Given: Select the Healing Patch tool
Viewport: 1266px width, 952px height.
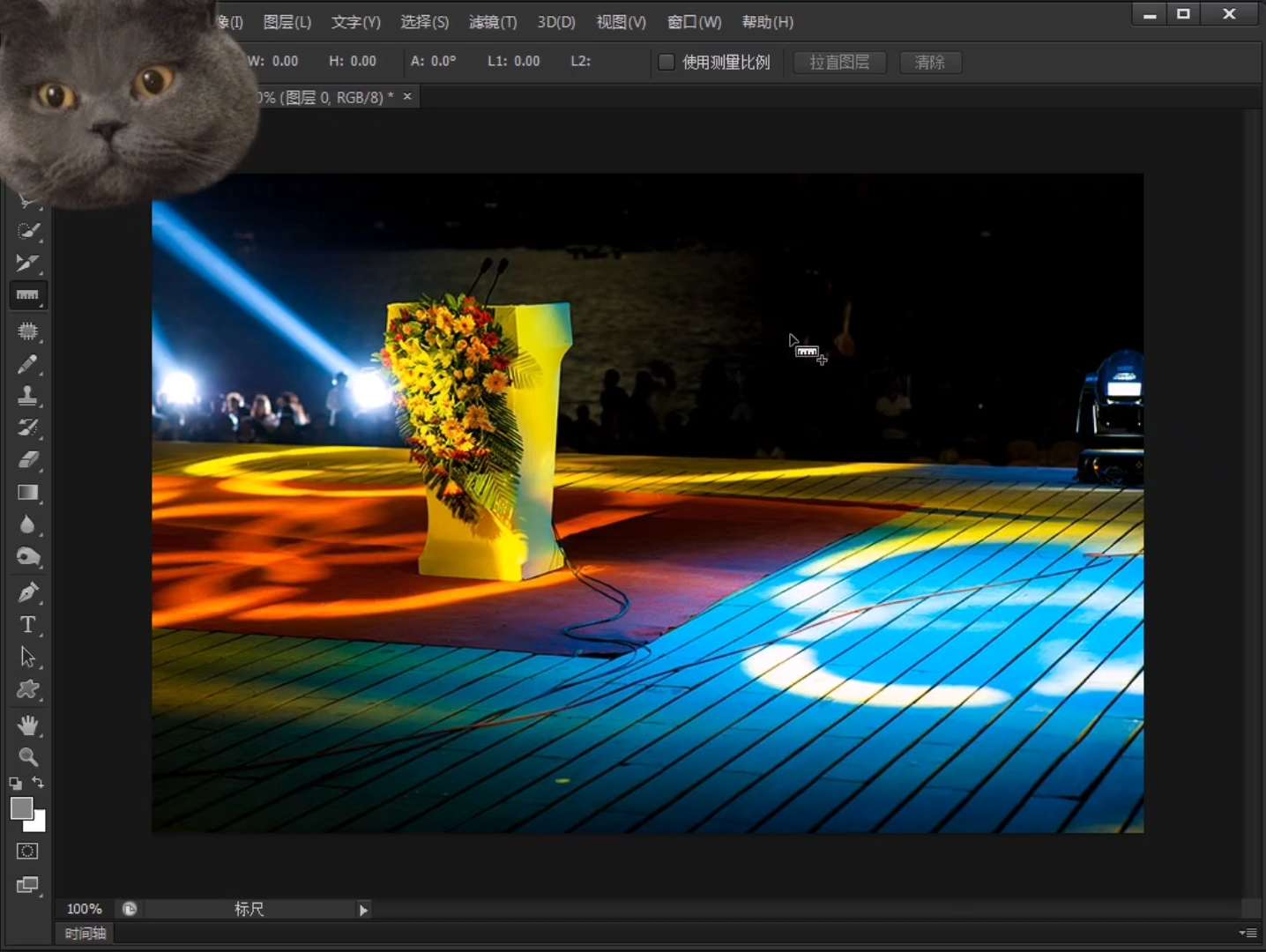Looking at the screenshot, I should click(27, 331).
